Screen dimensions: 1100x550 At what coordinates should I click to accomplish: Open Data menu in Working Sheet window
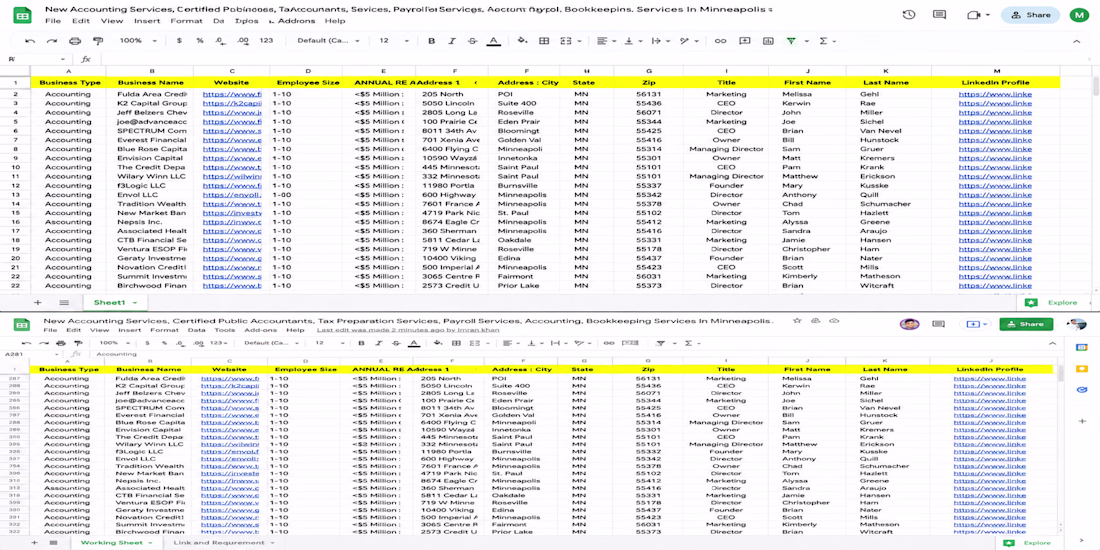(x=196, y=330)
